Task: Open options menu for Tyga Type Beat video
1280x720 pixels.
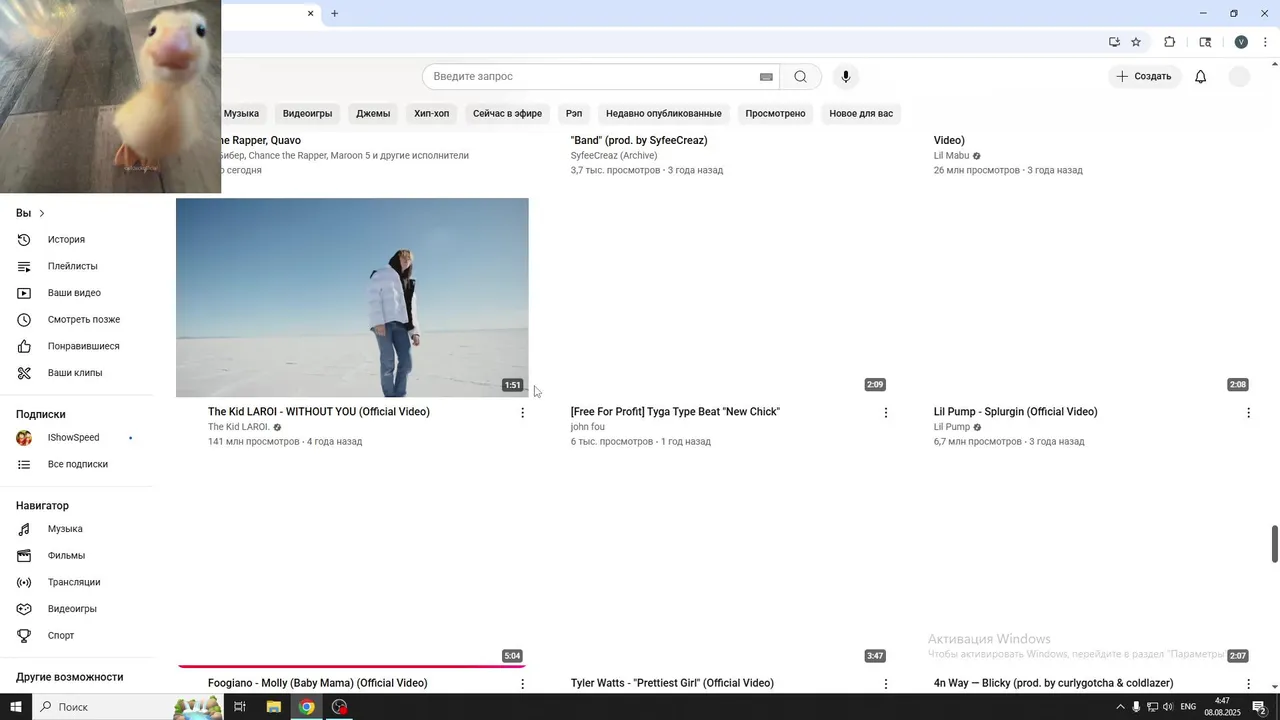Action: (885, 412)
